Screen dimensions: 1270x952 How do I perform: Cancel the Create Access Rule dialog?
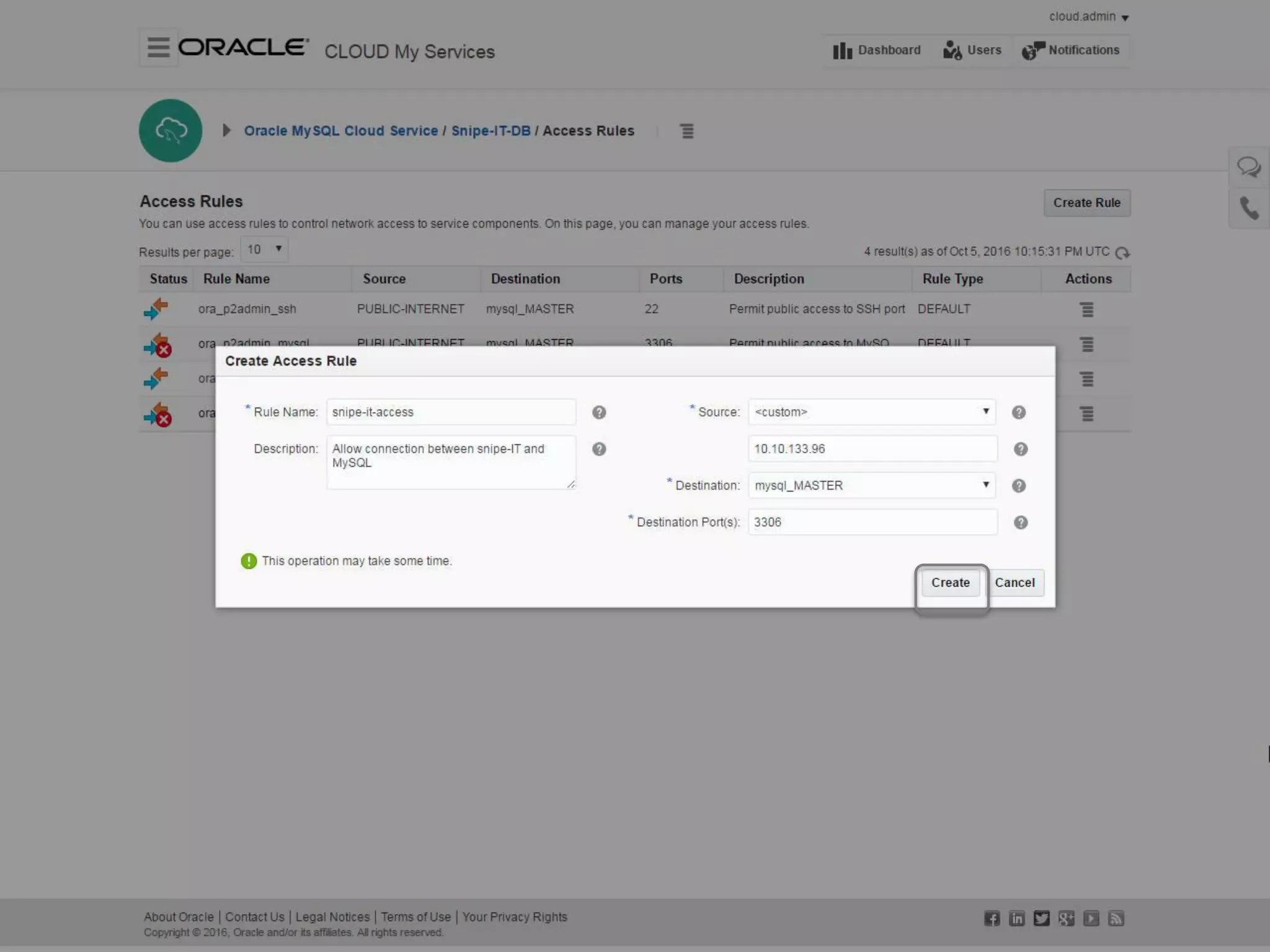(1015, 583)
